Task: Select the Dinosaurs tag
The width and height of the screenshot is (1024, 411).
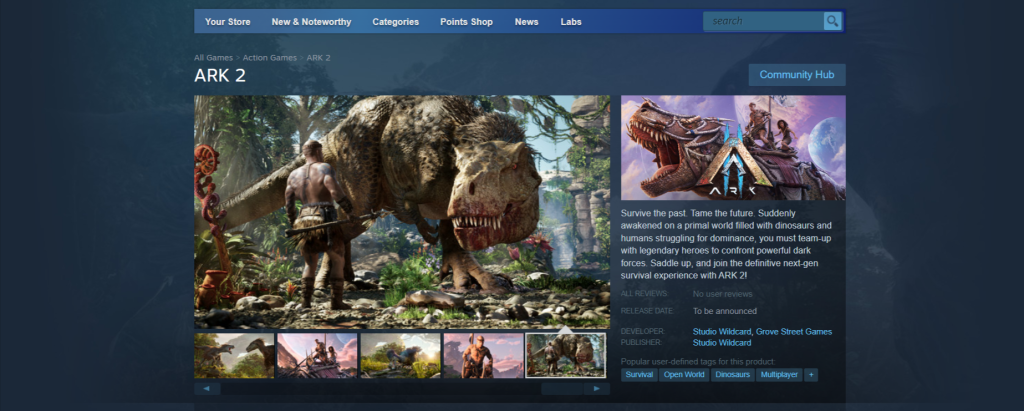Action: click(x=732, y=374)
